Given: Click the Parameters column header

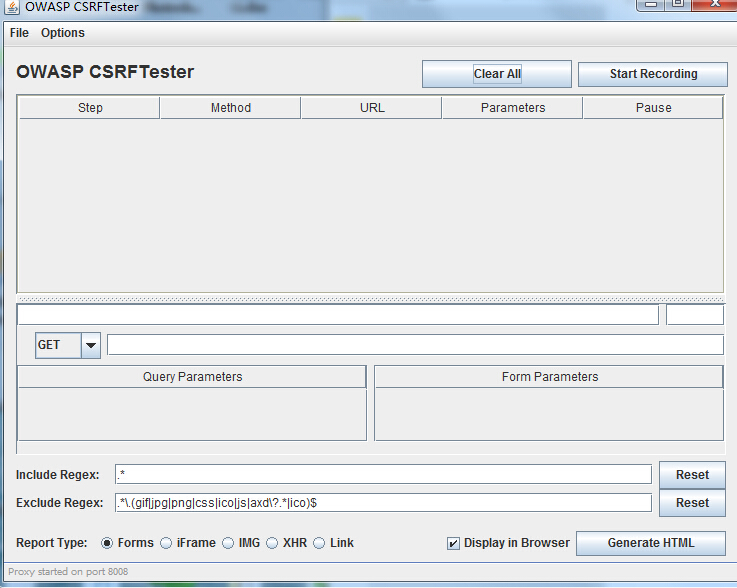Looking at the screenshot, I should [x=512, y=108].
